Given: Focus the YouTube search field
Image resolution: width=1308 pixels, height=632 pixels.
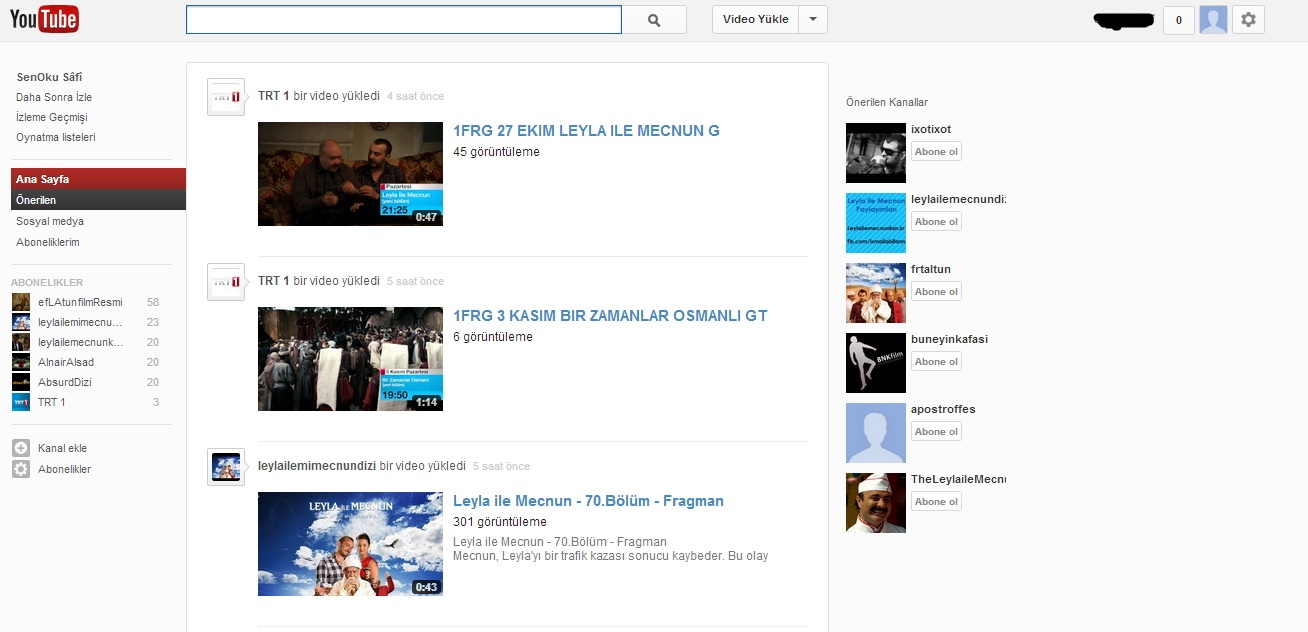Looking at the screenshot, I should (x=404, y=20).
